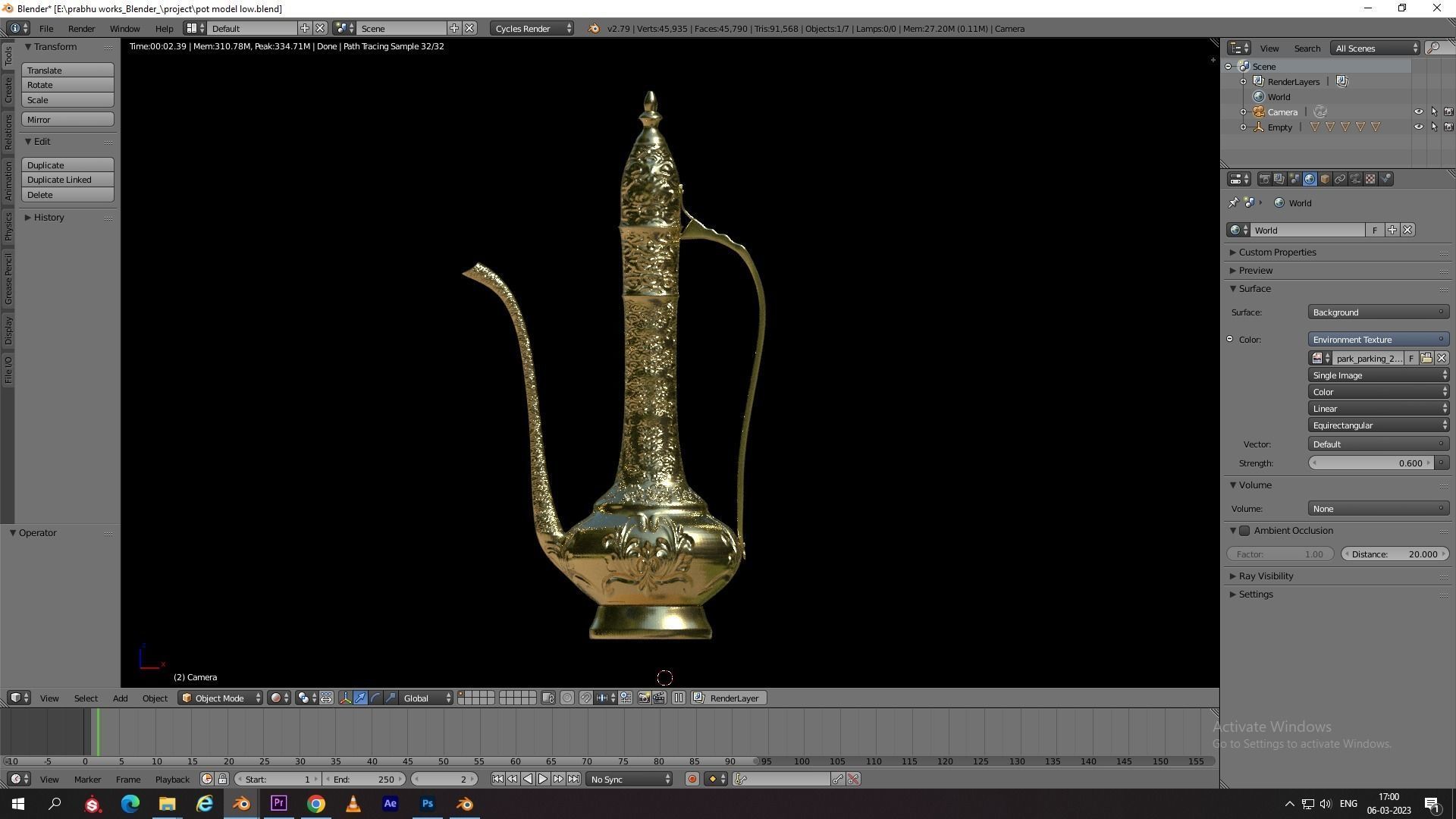1456x819 pixels.
Task: Open the Render menu
Action: point(81,29)
